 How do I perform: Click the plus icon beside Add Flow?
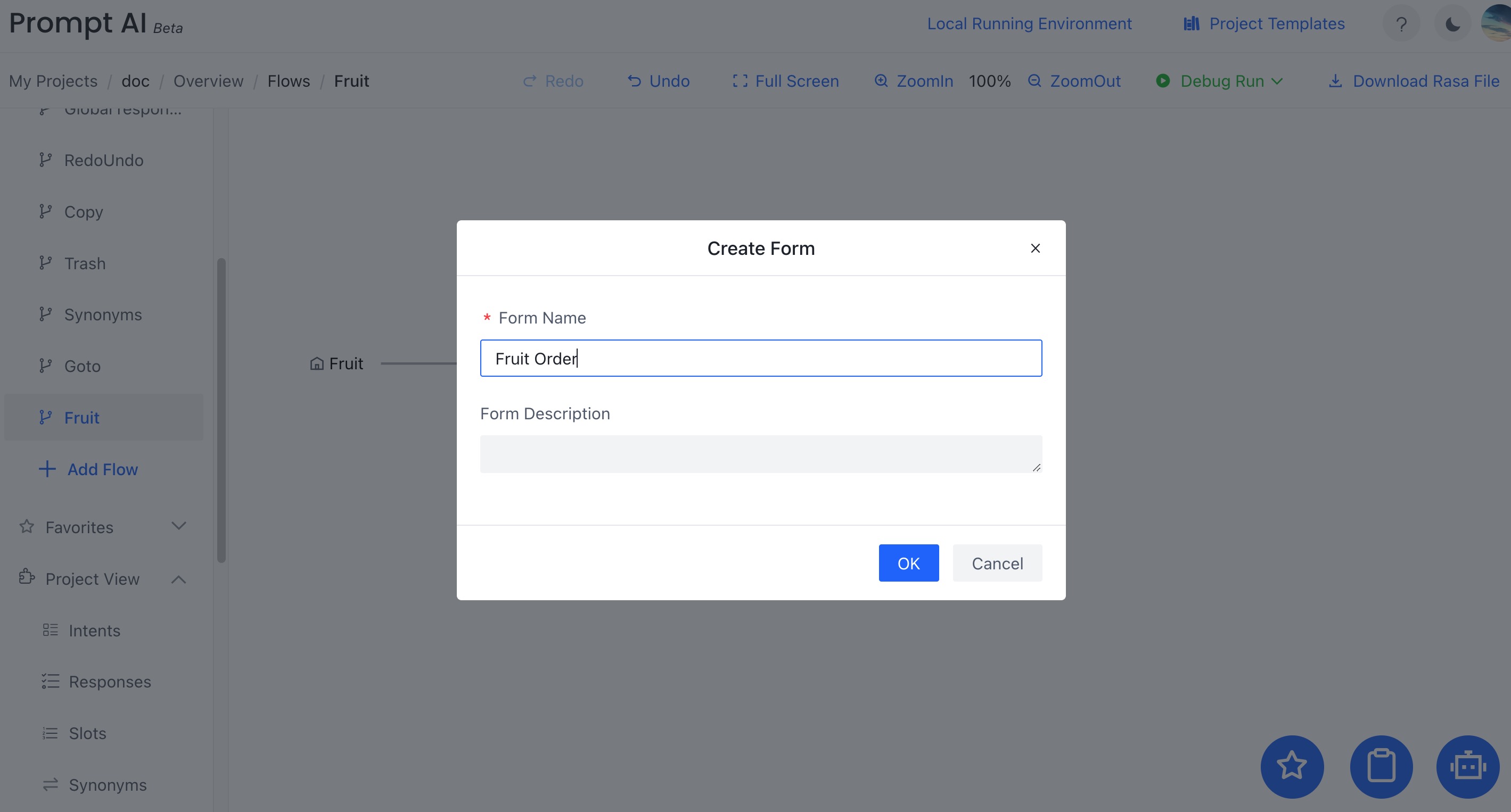(47, 469)
